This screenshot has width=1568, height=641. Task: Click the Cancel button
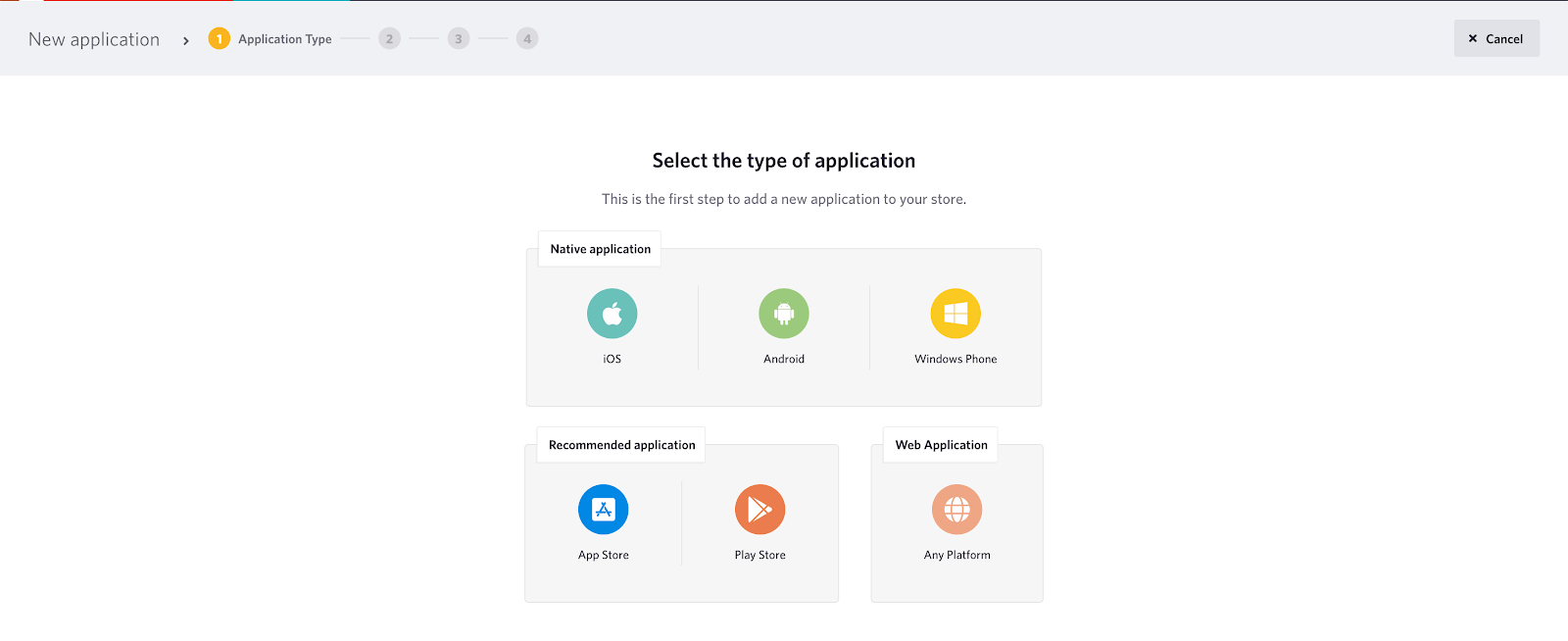[1495, 39]
